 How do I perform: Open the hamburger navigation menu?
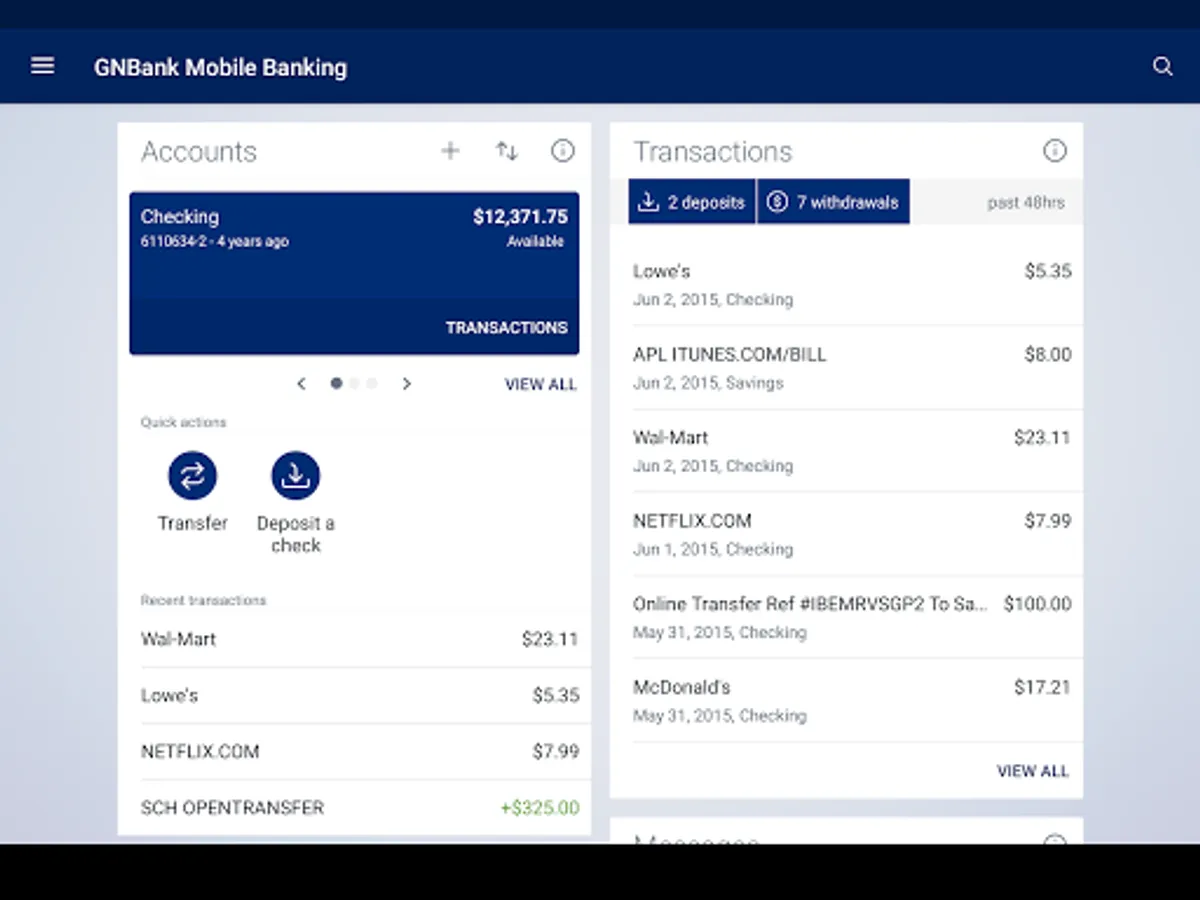click(x=42, y=66)
